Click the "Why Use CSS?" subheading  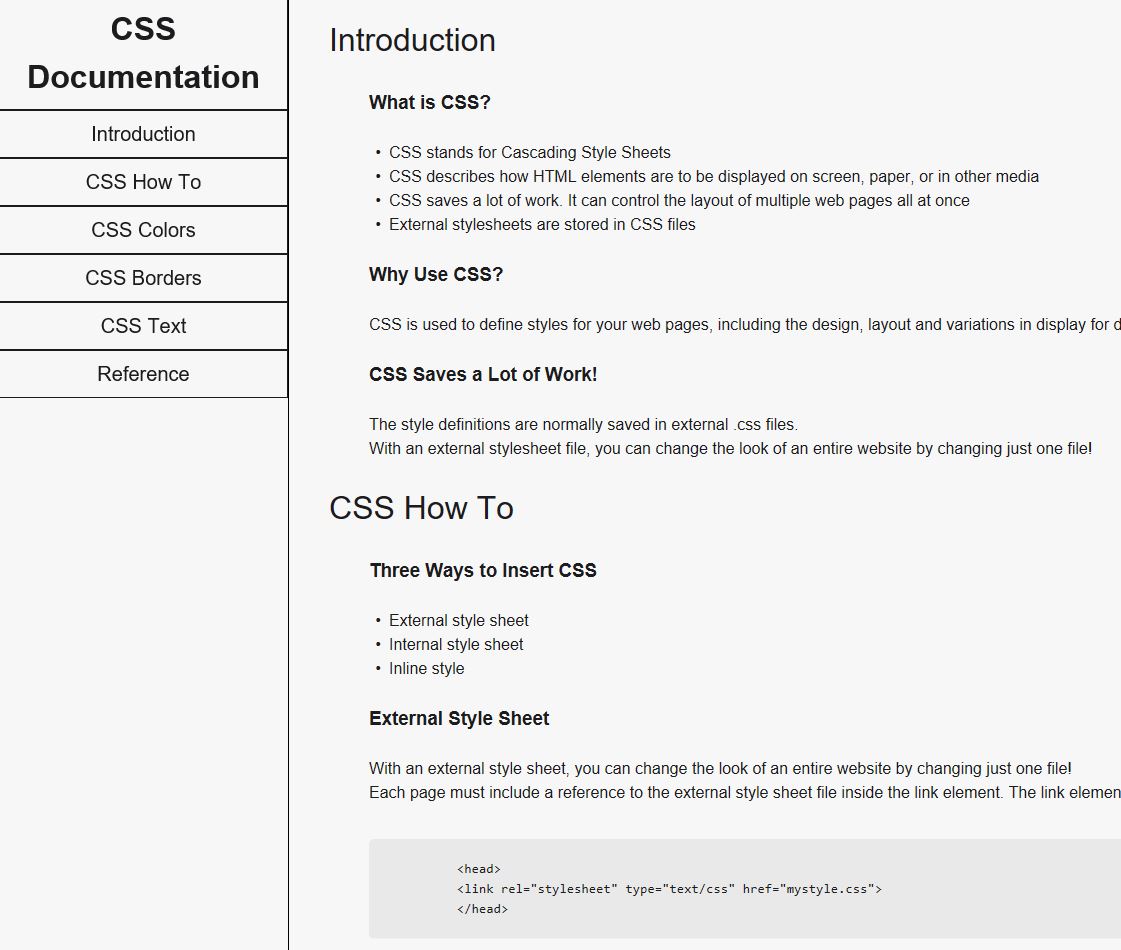click(x=436, y=274)
